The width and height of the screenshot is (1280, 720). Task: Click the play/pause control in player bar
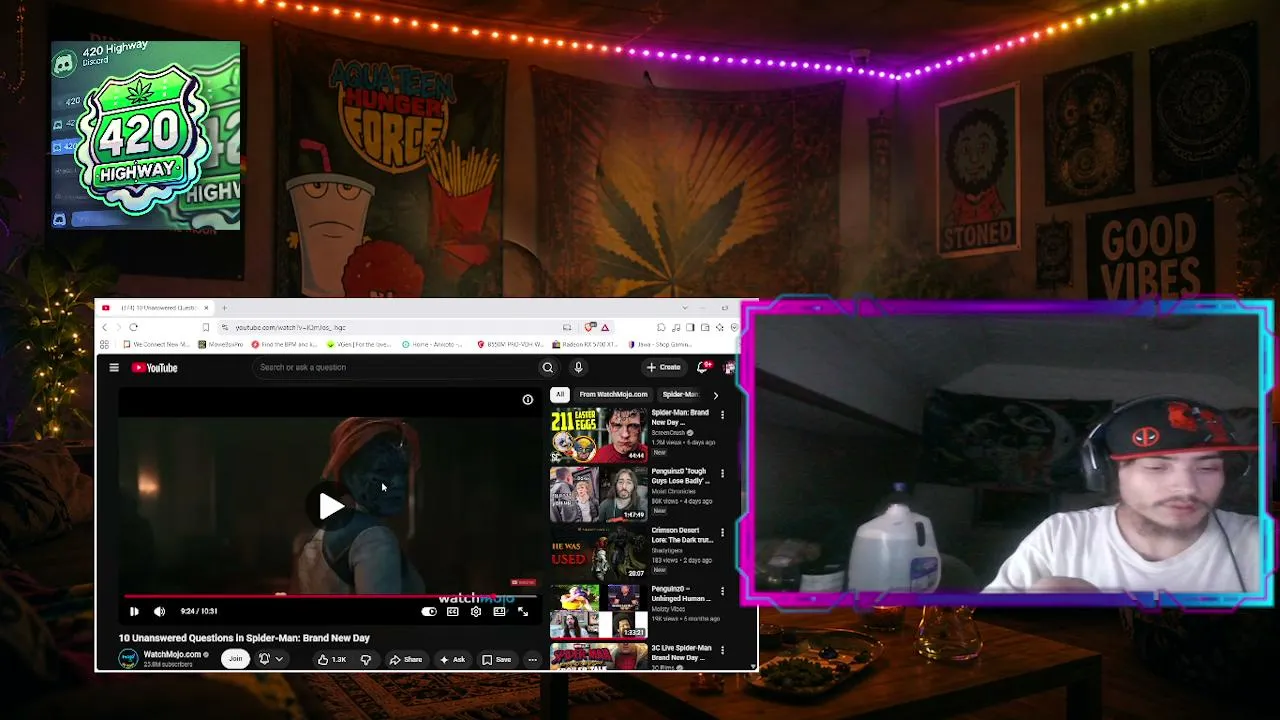(x=134, y=611)
